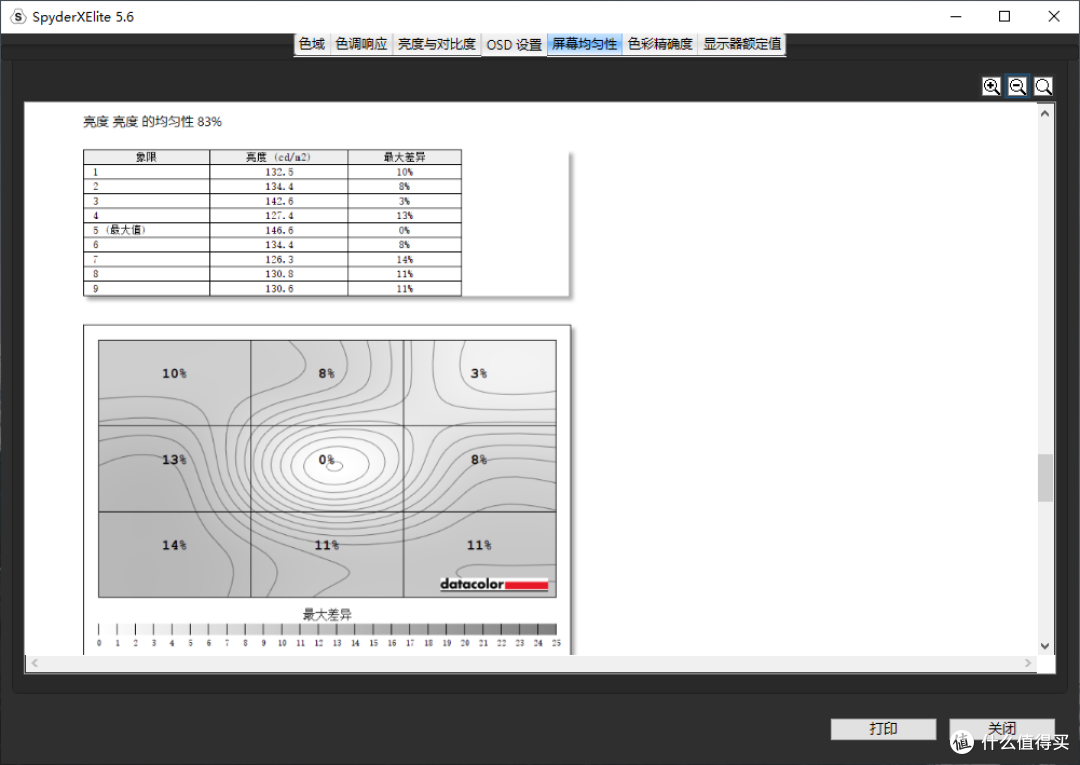Click the 132.5 brightness value

(279, 172)
